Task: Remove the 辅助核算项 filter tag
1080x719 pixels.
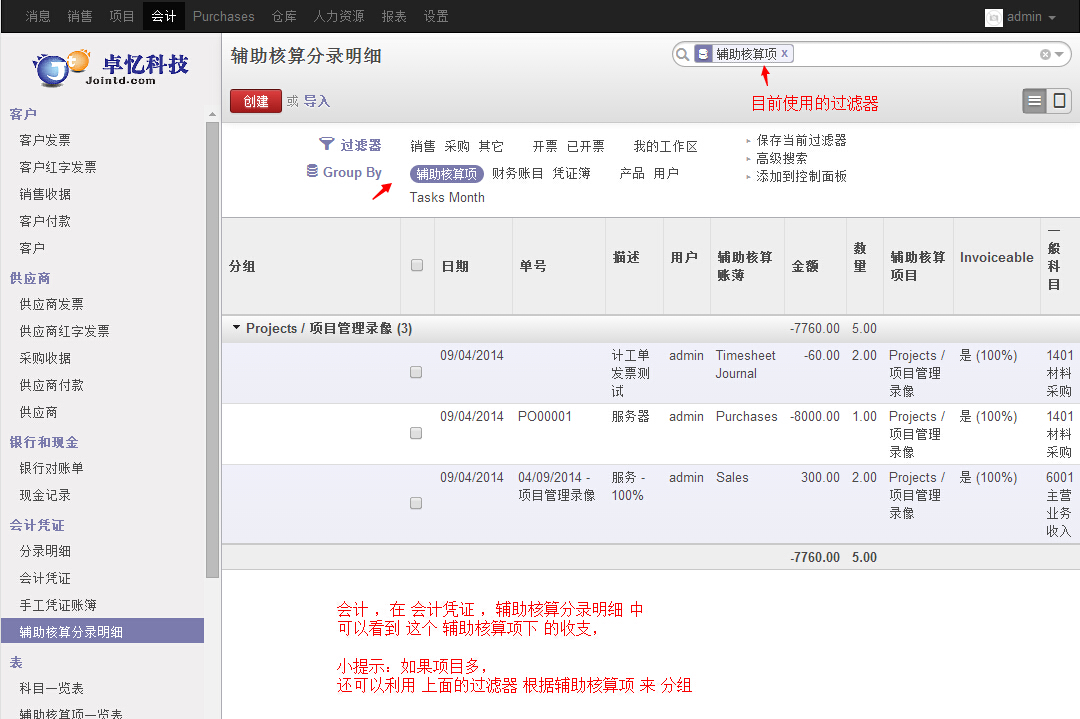Action: [x=785, y=54]
